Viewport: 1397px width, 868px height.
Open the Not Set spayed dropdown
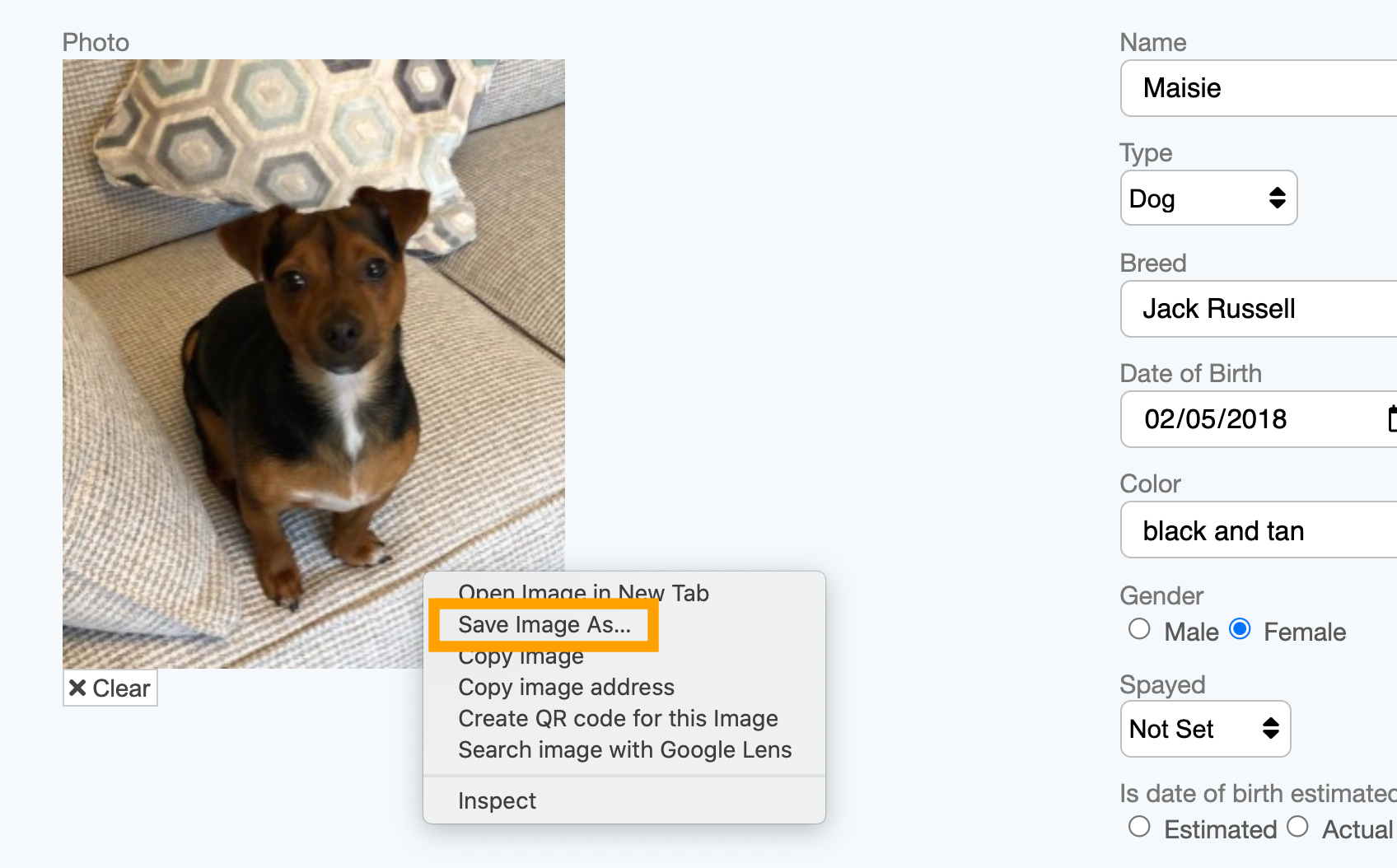[1205, 728]
